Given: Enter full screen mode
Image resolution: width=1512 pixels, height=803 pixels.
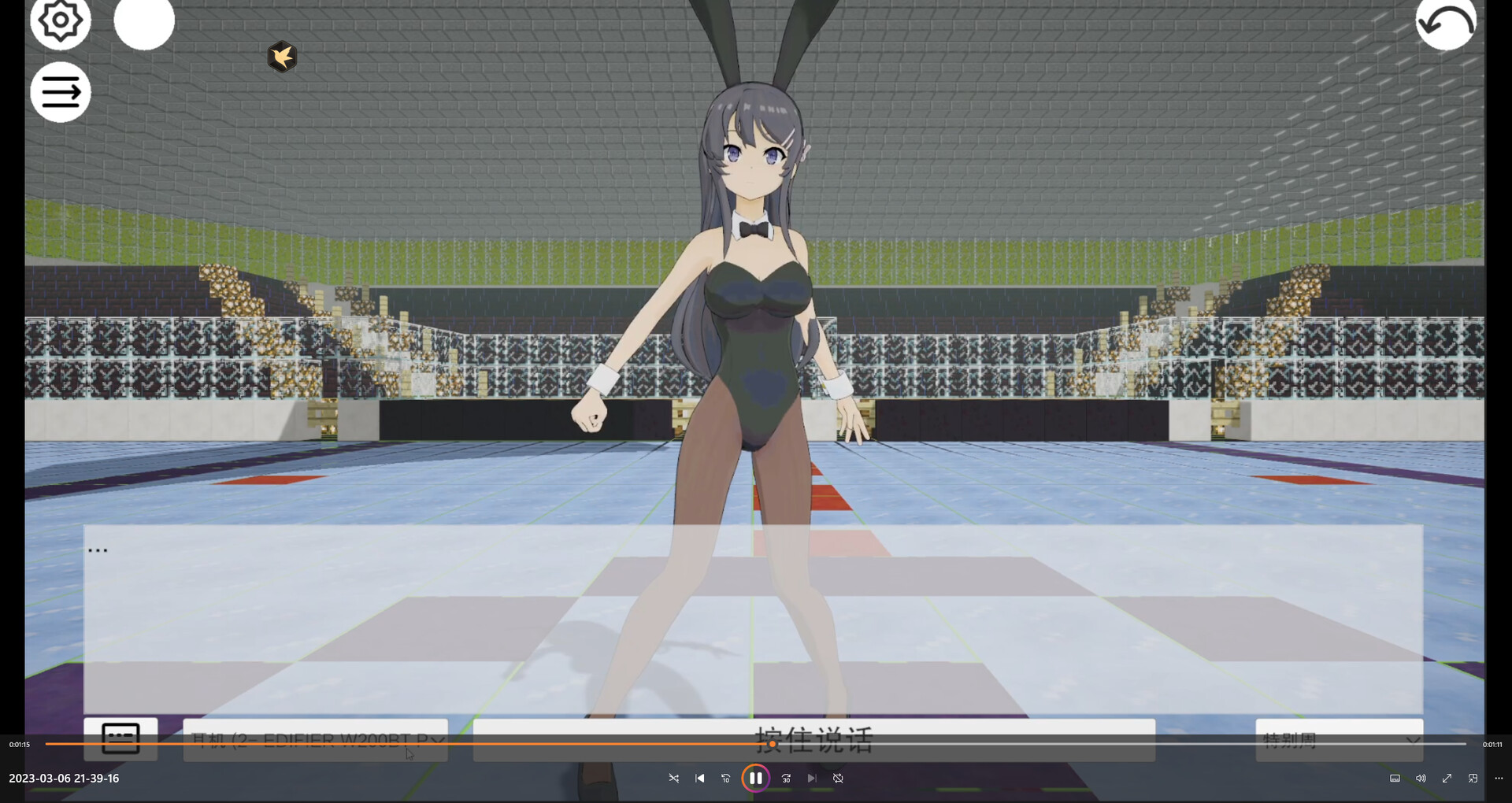Looking at the screenshot, I should pyautogui.click(x=1447, y=778).
